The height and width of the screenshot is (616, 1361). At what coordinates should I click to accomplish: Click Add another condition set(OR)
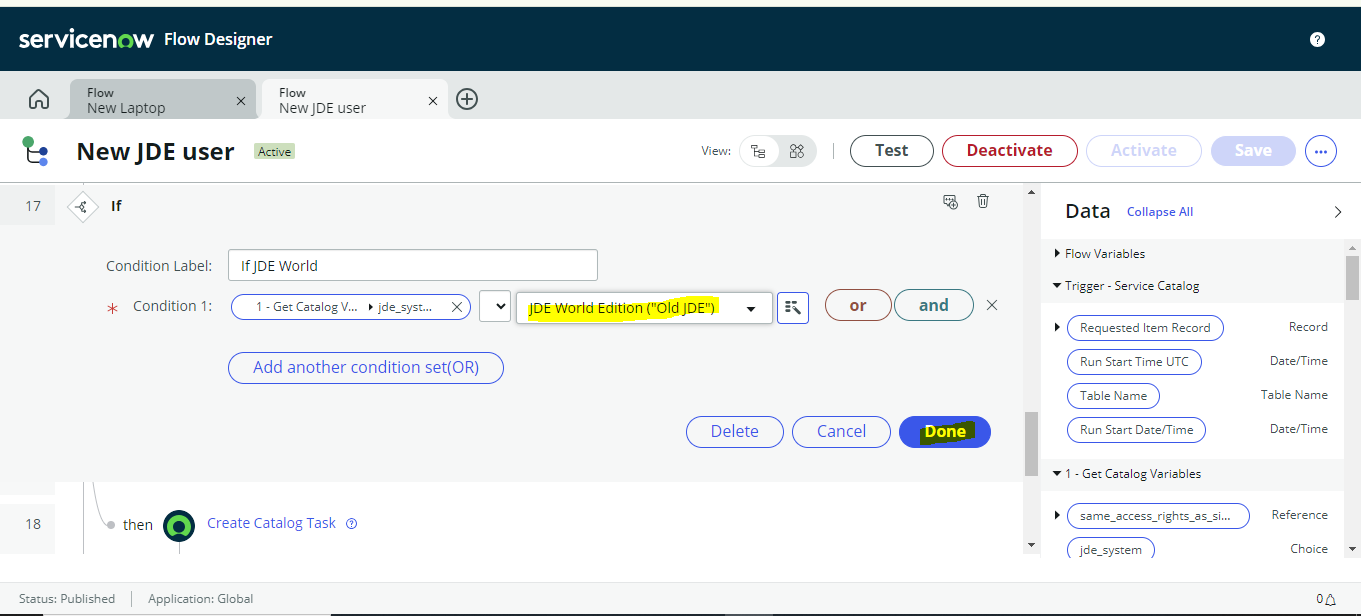(366, 367)
